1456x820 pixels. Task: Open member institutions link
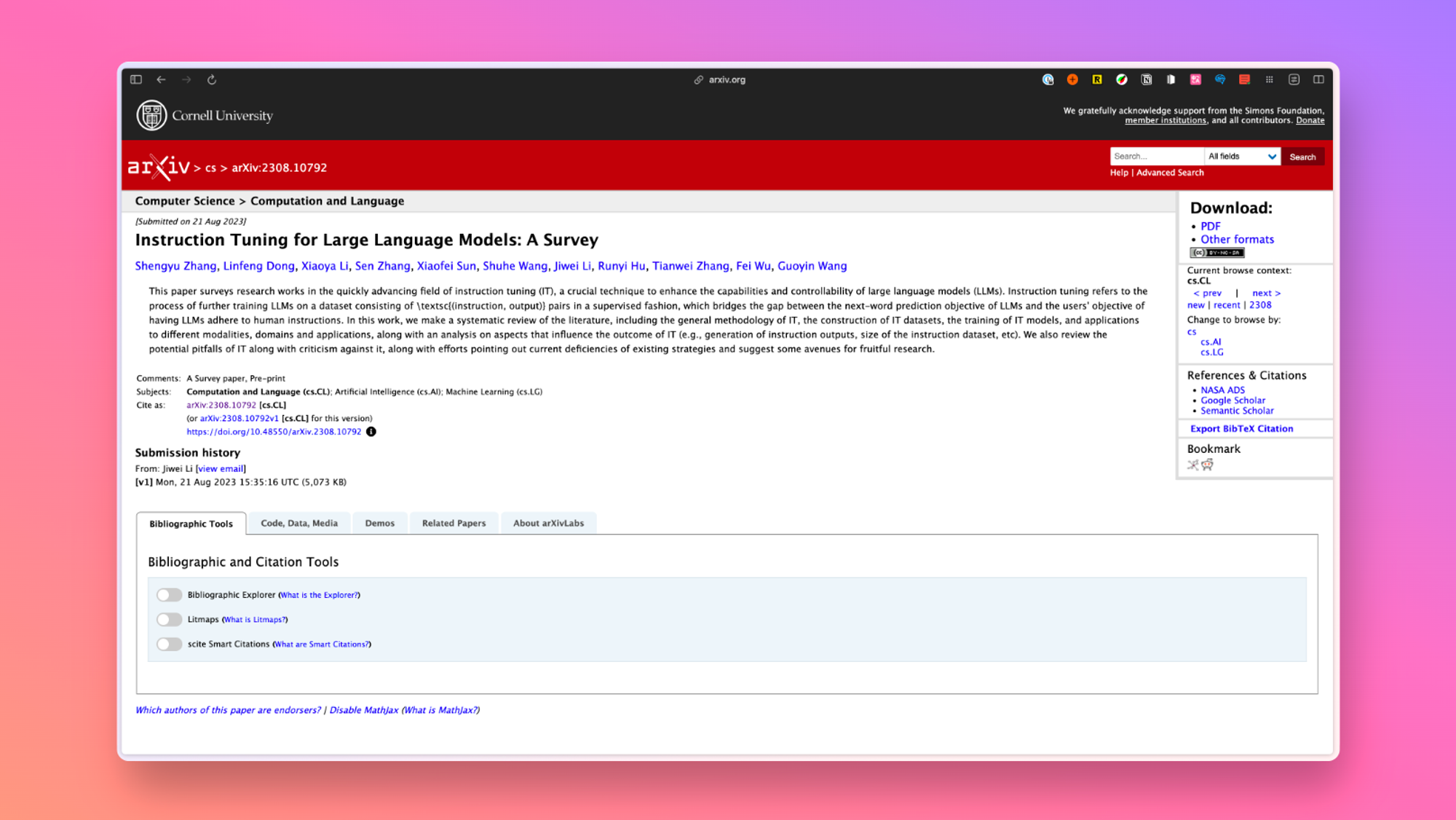[x=1166, y=121]
